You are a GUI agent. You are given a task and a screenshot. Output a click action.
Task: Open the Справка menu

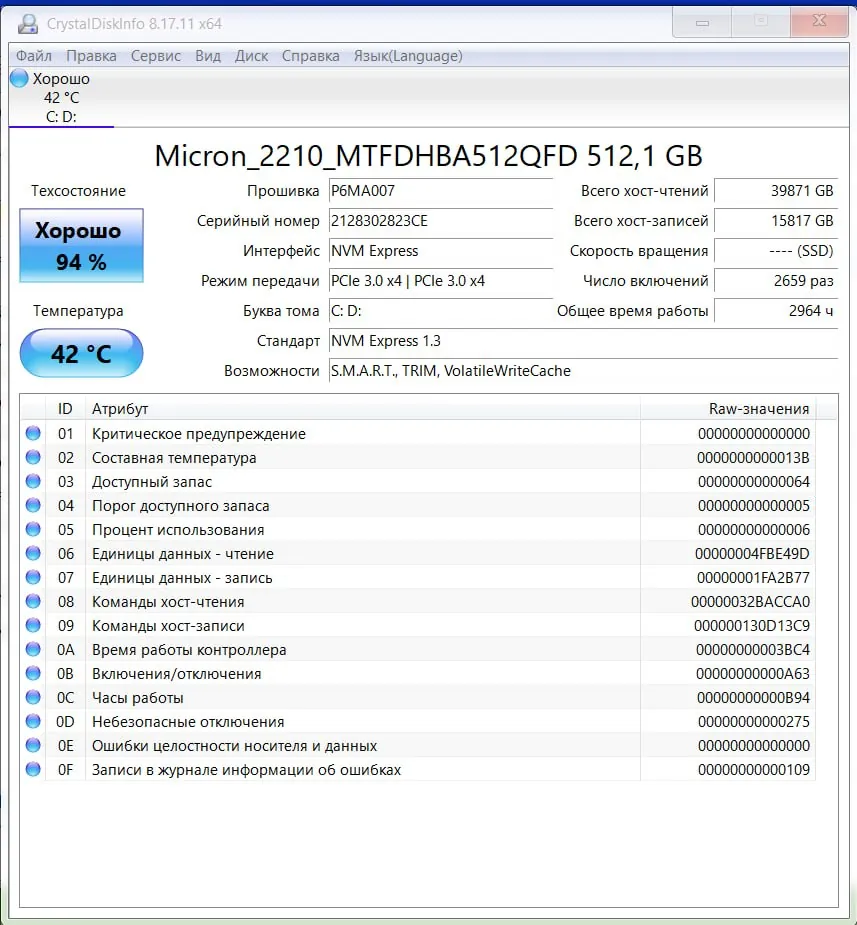pos(310,56)
